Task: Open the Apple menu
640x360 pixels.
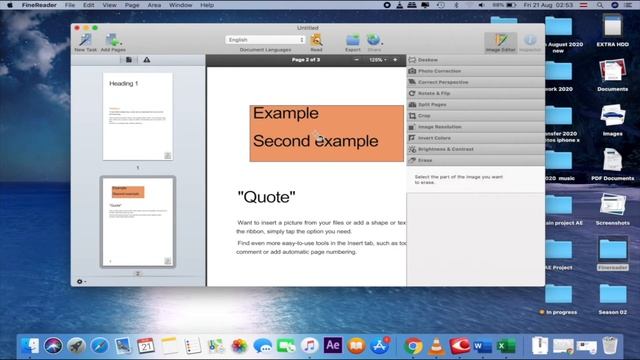Action: [x=10, y=5]
